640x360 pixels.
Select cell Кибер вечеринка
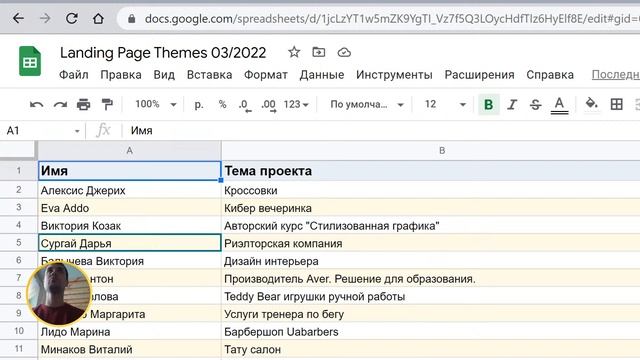click(431, 208)
